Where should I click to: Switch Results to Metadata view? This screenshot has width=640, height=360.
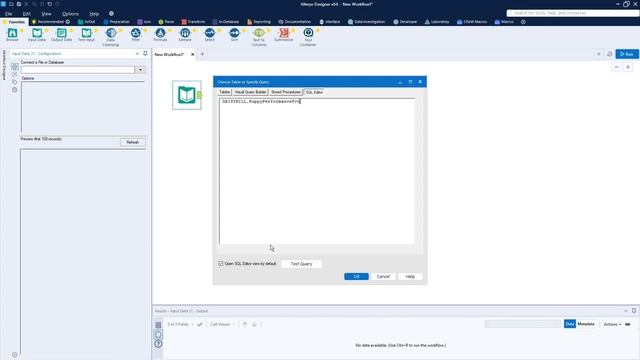pyautogui.click(x=586, y=324)
